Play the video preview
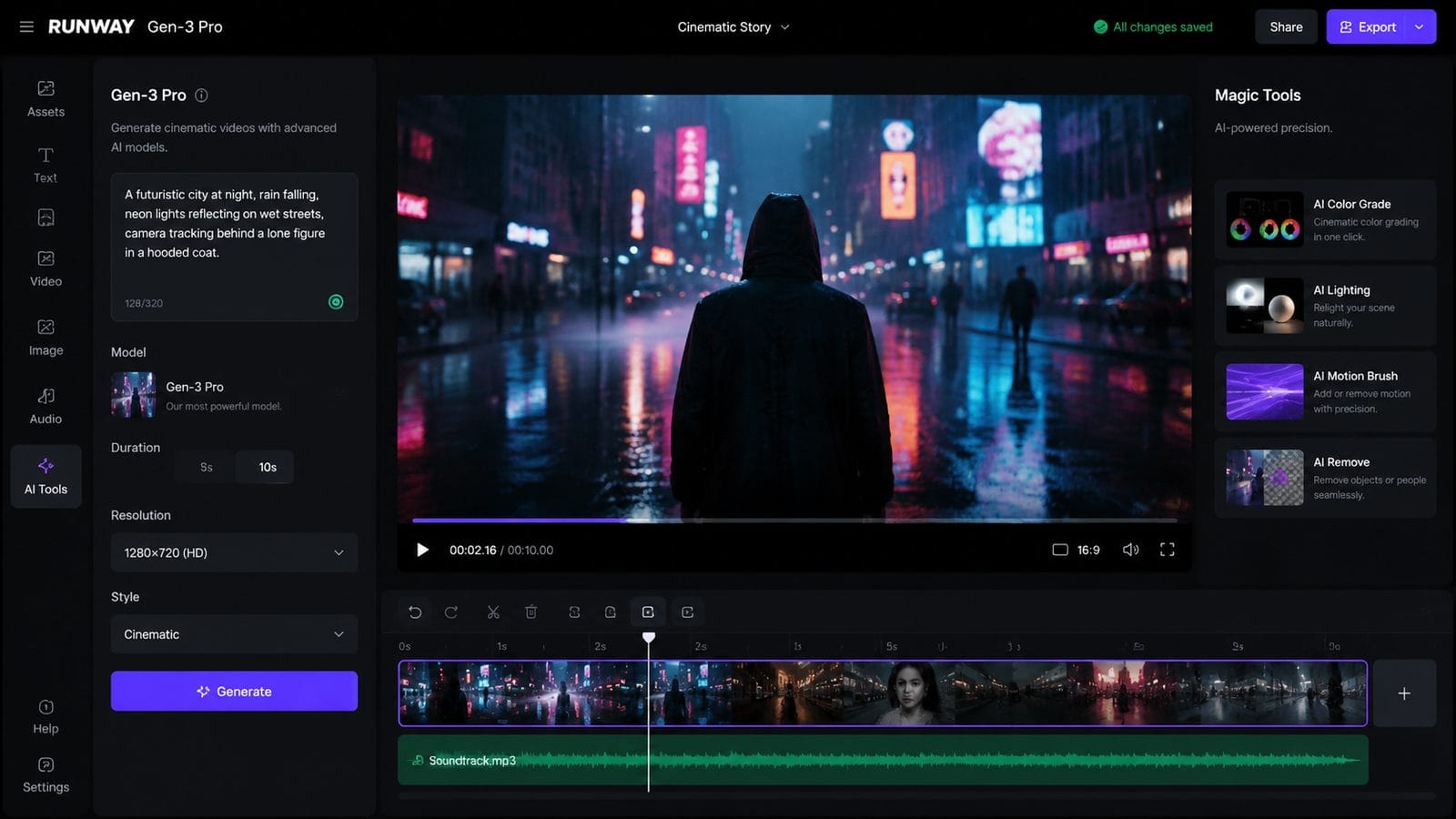This screenshot has width=1456, height=819. 422,550
